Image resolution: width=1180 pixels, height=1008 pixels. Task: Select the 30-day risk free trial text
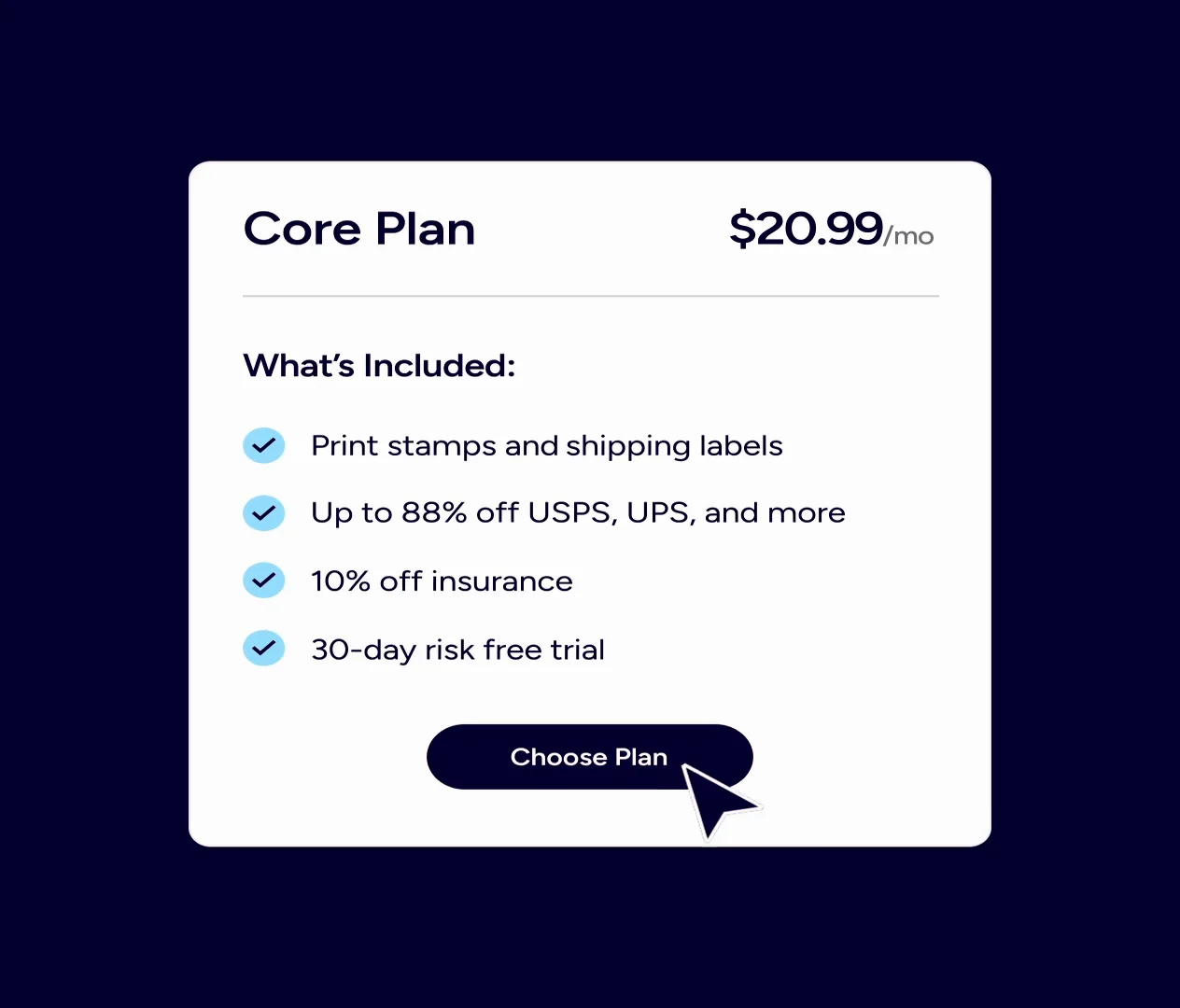457,649
